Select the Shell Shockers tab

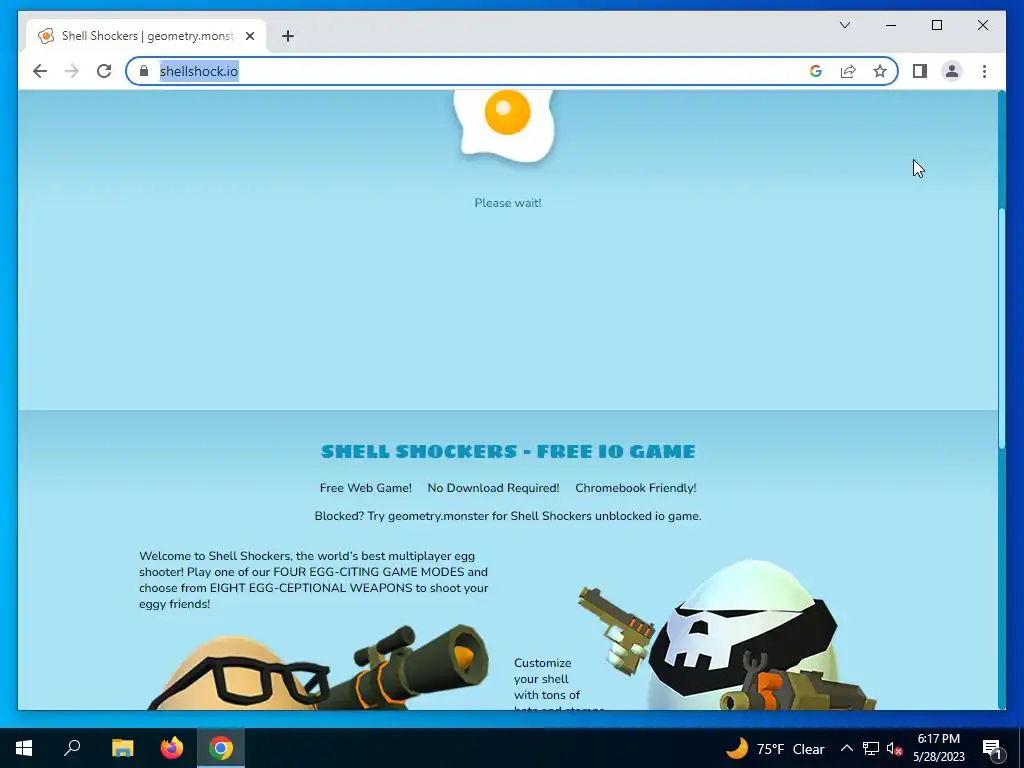pos(146,36)
